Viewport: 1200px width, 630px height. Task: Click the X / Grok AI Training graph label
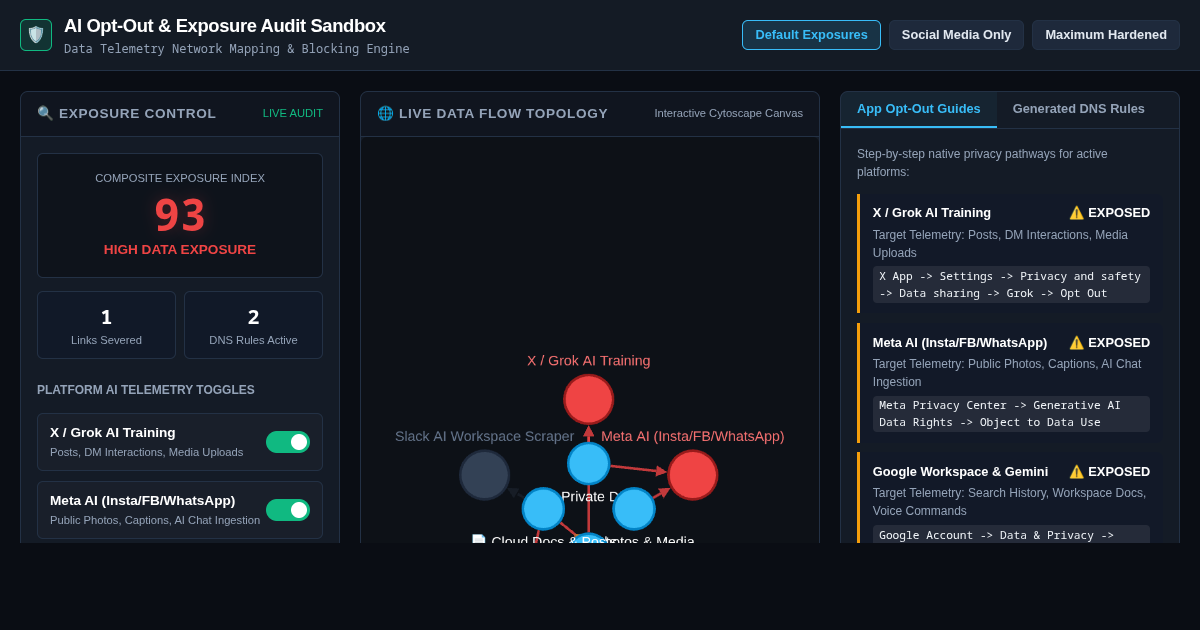click(589, 360)
